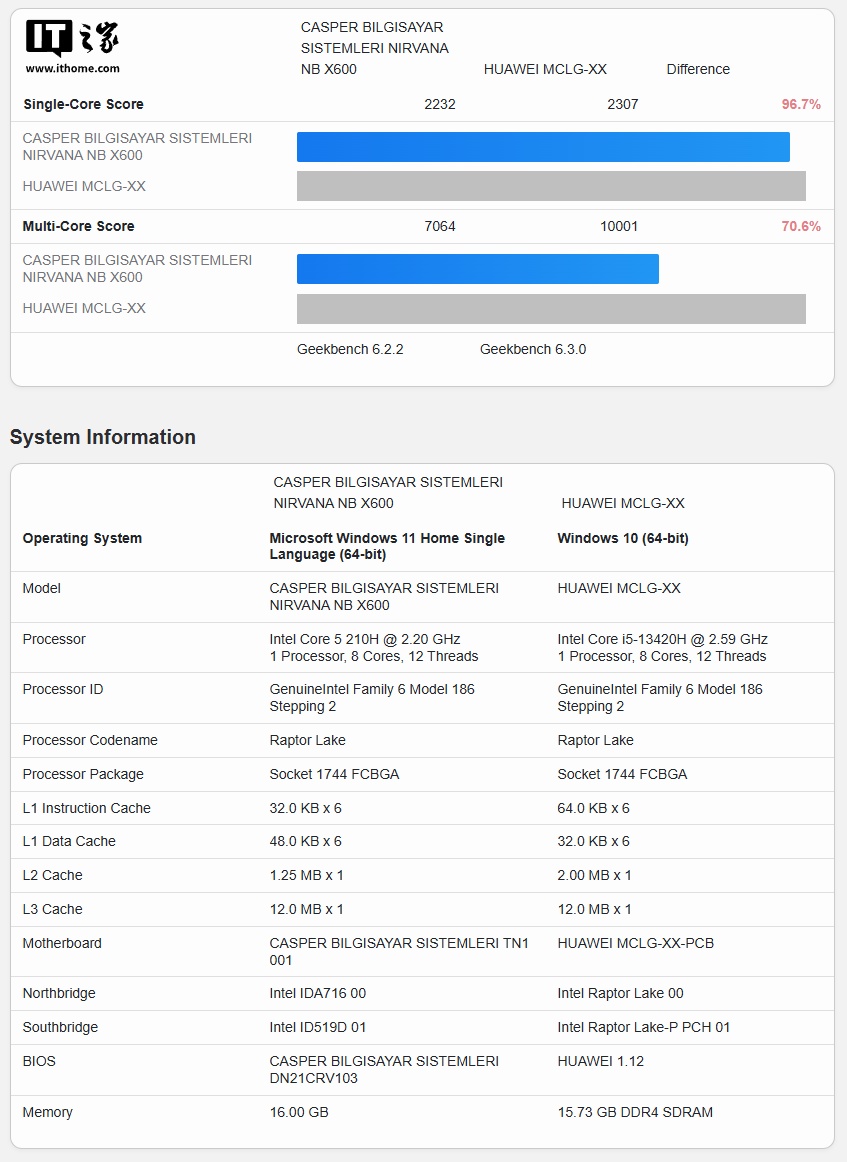Viewport: 847px width, 1162px height.
Task: Select the Intel Core 5 210H processor text
Action: pyautogui.click(x=365, y=639)
